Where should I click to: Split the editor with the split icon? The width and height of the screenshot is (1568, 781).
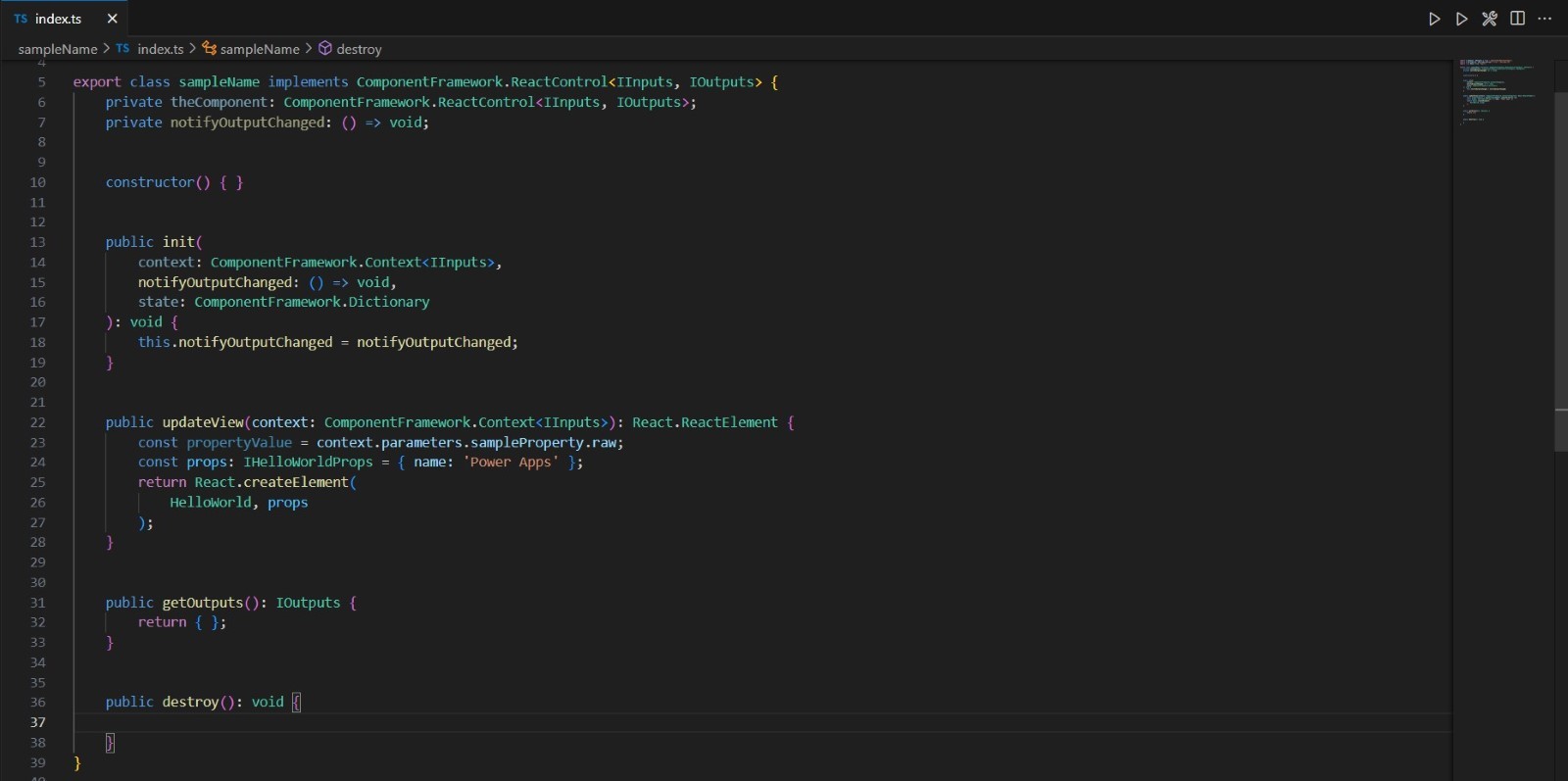(1517, 19)
